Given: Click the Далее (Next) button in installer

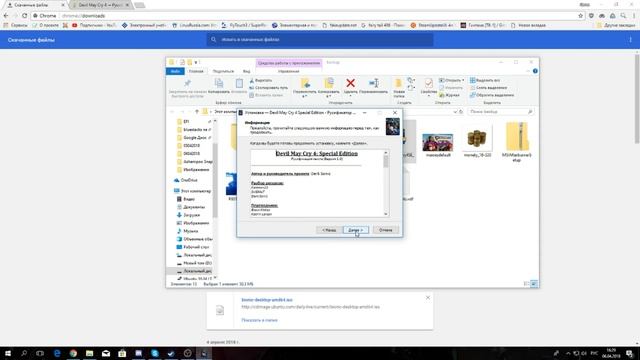Looking at the screenshot, I should click(x=356, y=230).
